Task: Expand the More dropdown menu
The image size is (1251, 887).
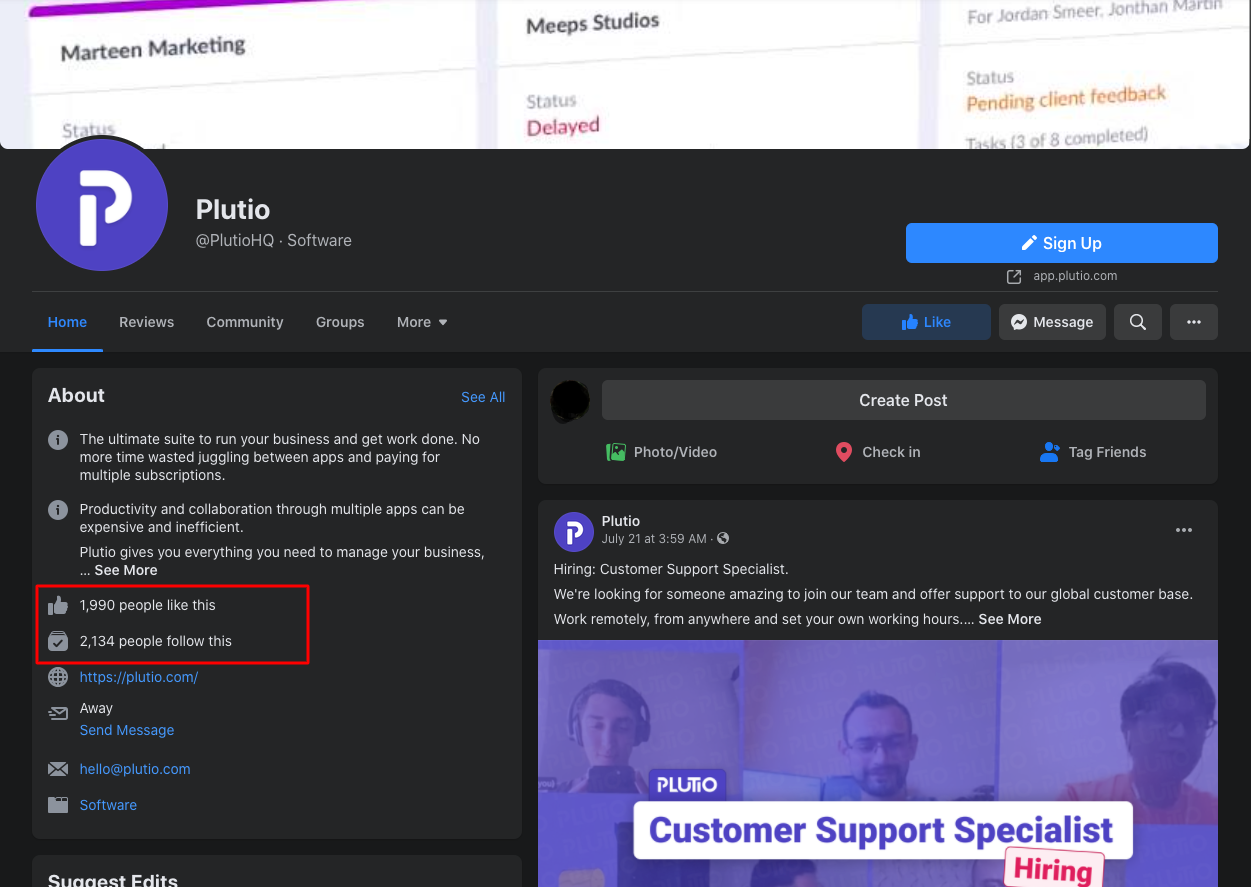Action: (x=422, y=322)
